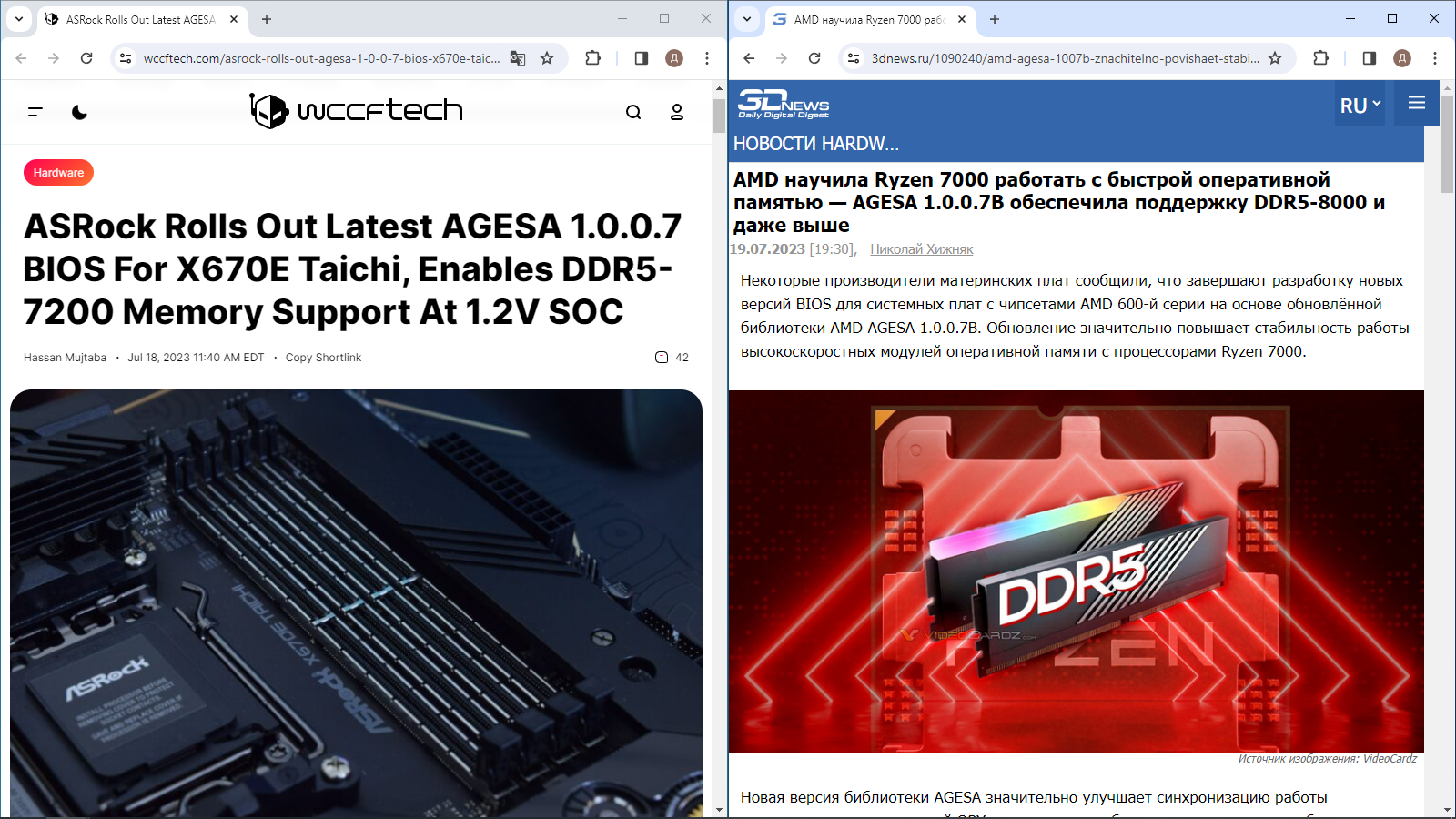Open a new tab in right window
The height and width of the screenshot is (819, 1456).
pyautogui.click(x=995, y=19)
